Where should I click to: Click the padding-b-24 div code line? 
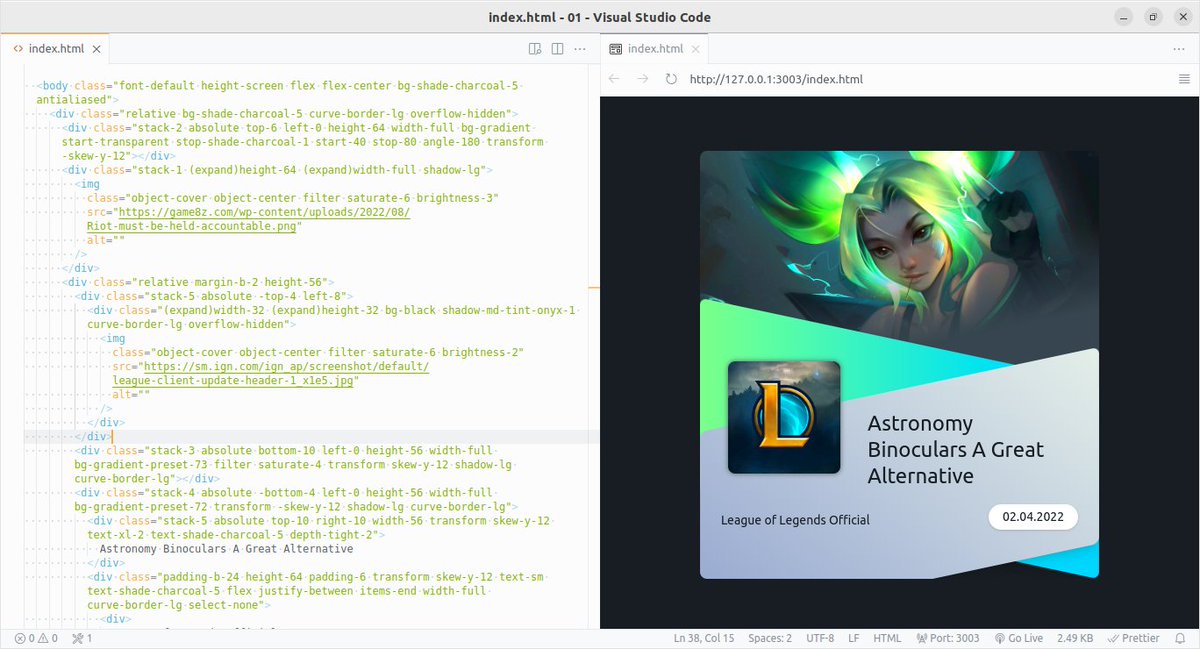(318, 591)
